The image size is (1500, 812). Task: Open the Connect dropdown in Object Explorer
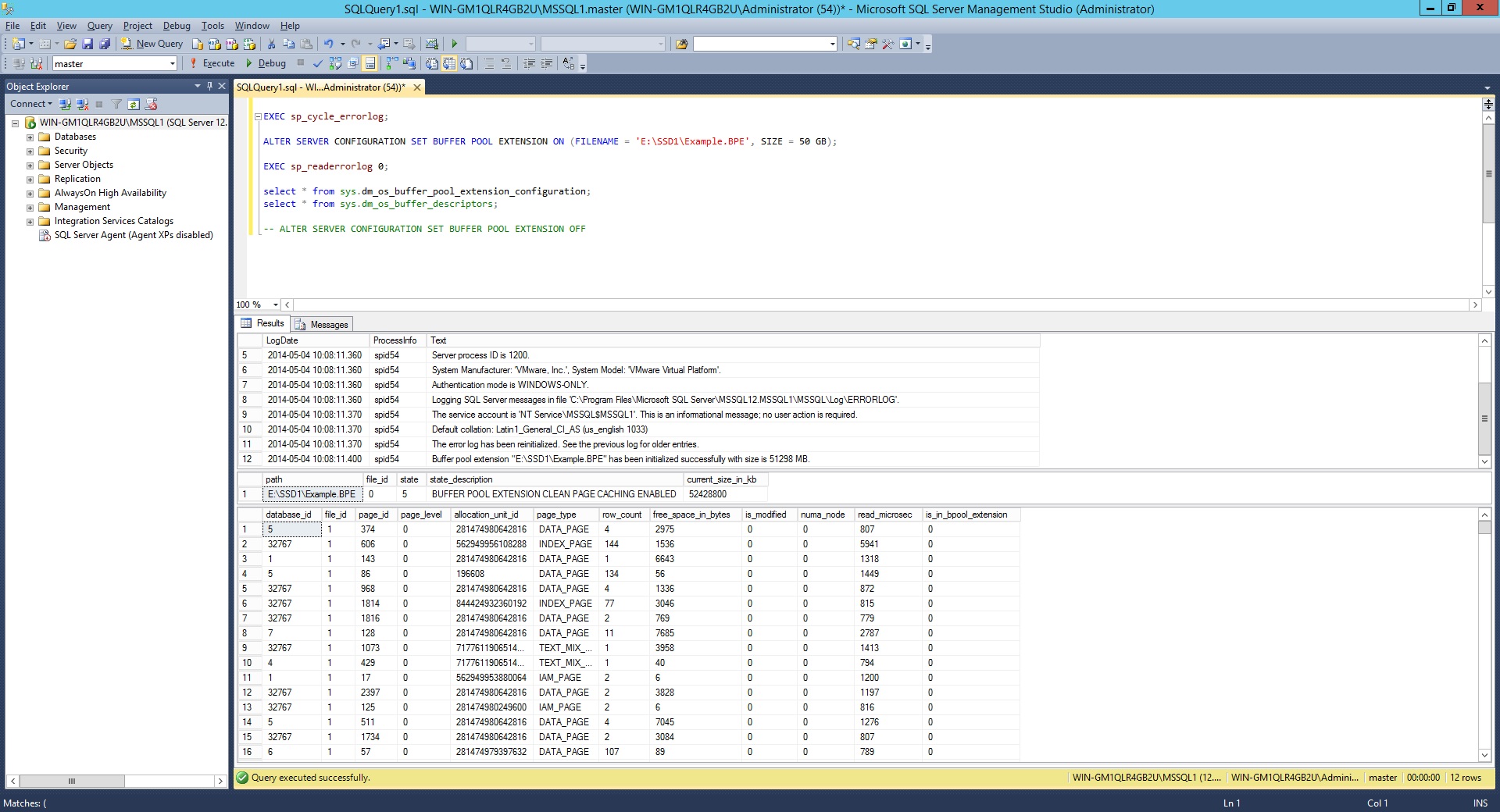click(31, 104)
